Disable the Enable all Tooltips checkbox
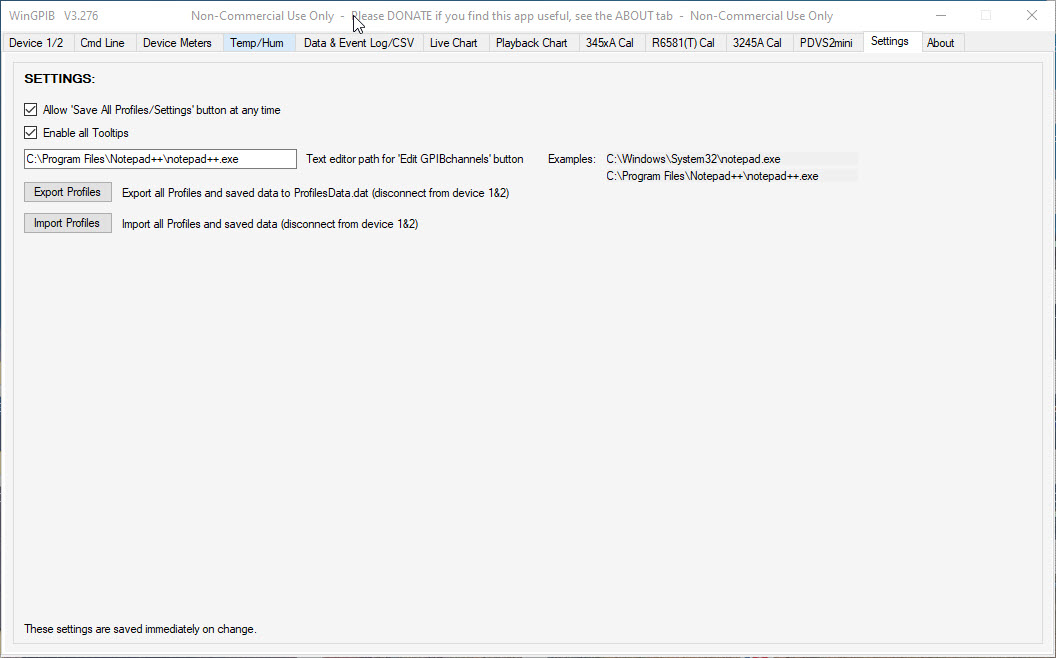The width and height of the screenshot is (1056, 658). point(30,133)
